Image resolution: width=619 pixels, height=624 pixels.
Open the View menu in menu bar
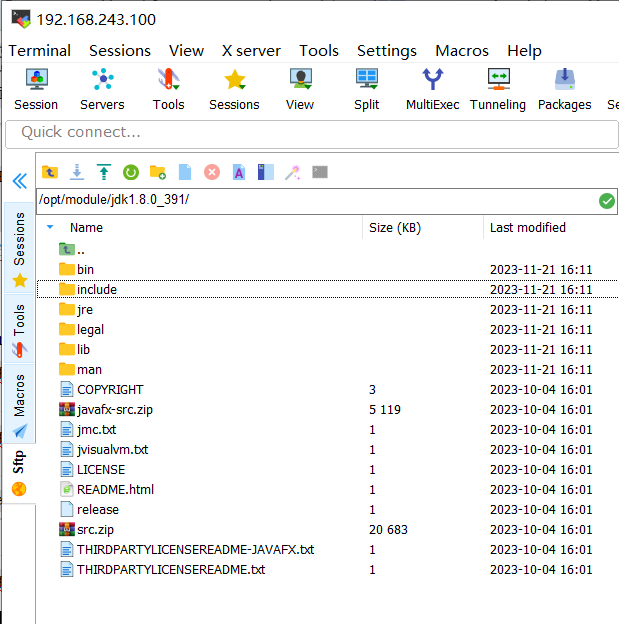coord(186,51)
